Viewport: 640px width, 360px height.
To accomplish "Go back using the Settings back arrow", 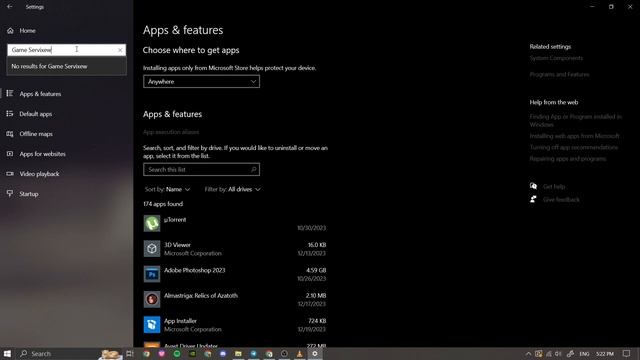I will (x=9, y=7).
